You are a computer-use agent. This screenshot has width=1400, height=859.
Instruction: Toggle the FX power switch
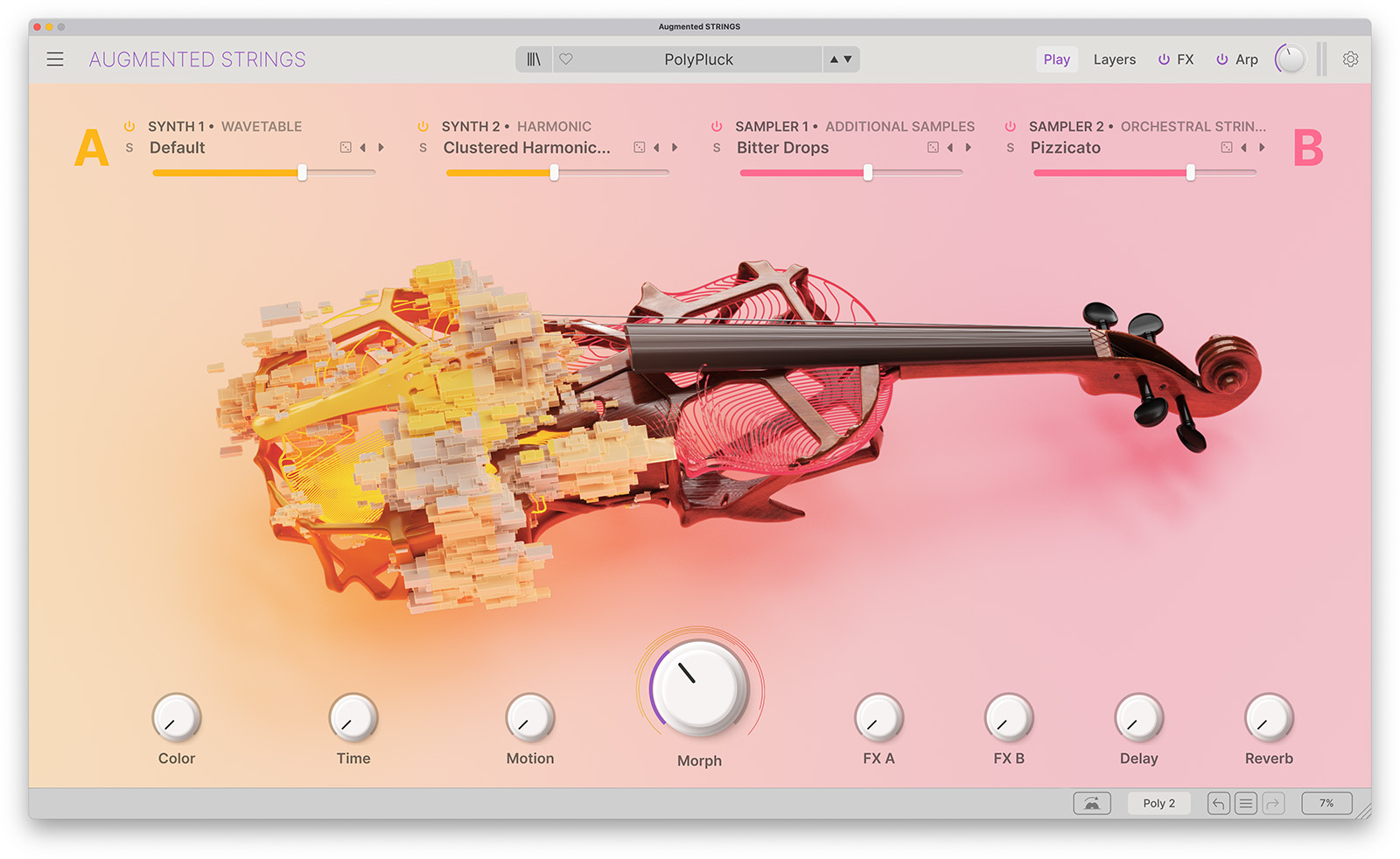[1164, 59]
